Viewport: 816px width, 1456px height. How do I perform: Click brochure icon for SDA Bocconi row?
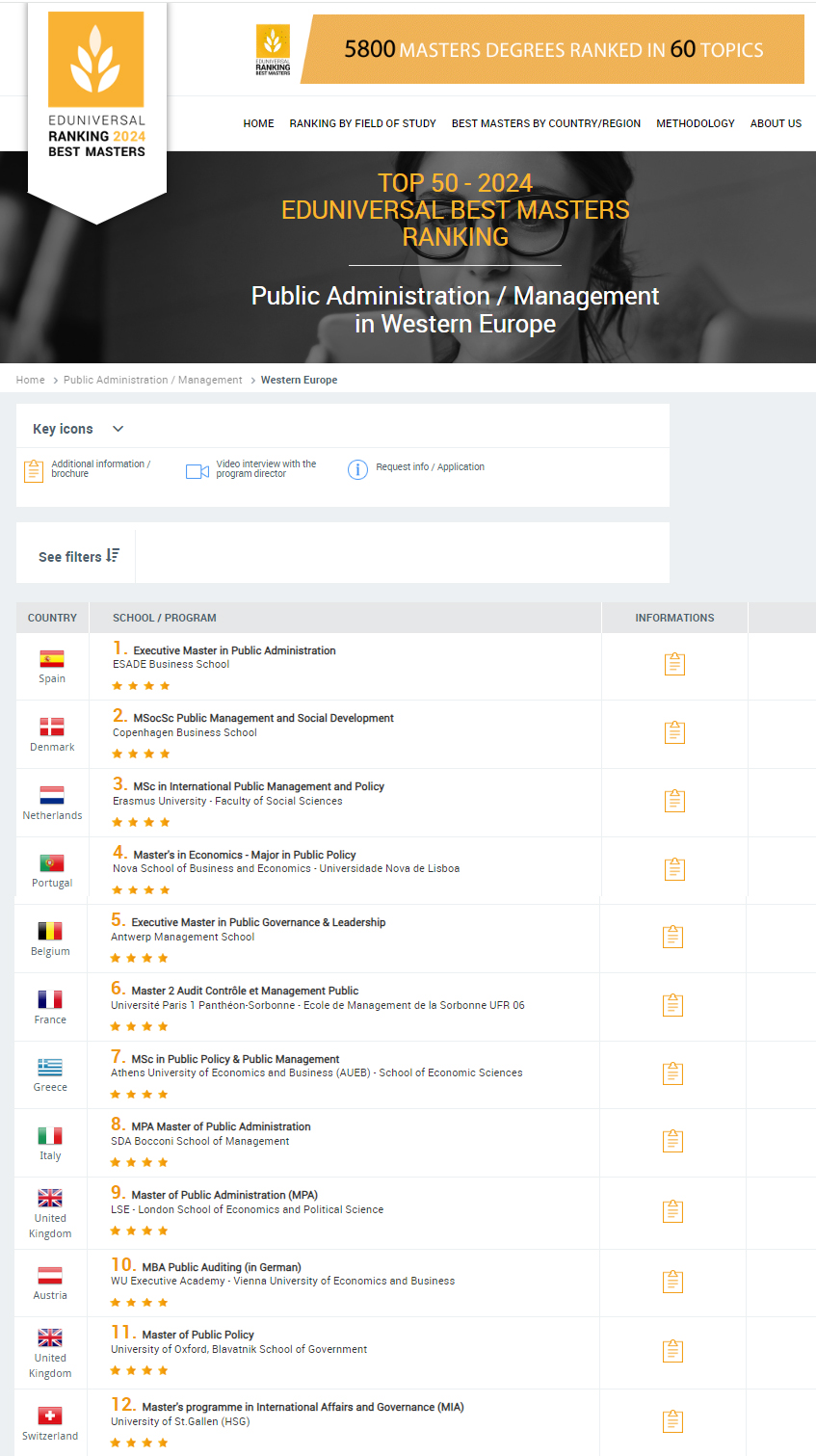673,1141
